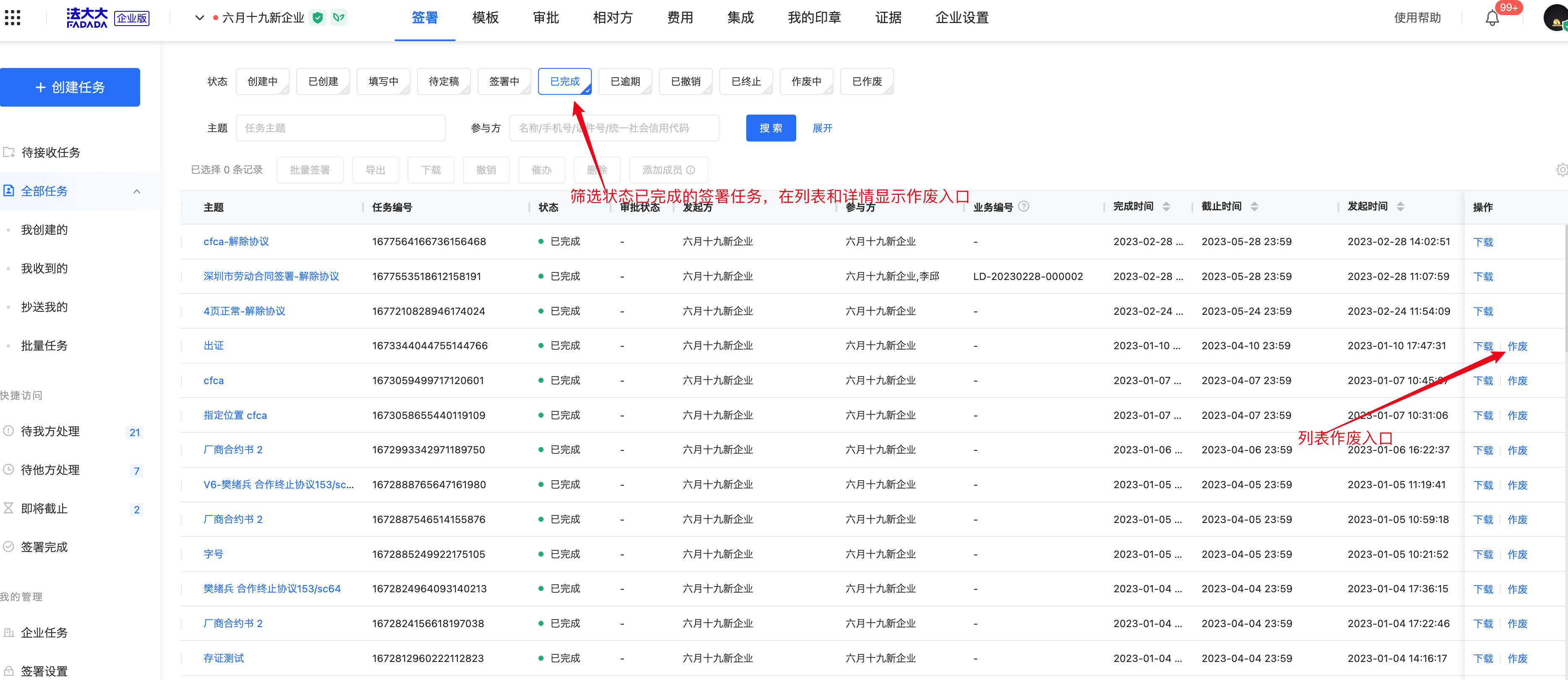
Task: Download the 深圳市劳动合同签署-解除协议 task
Action: click(1483, 276)
